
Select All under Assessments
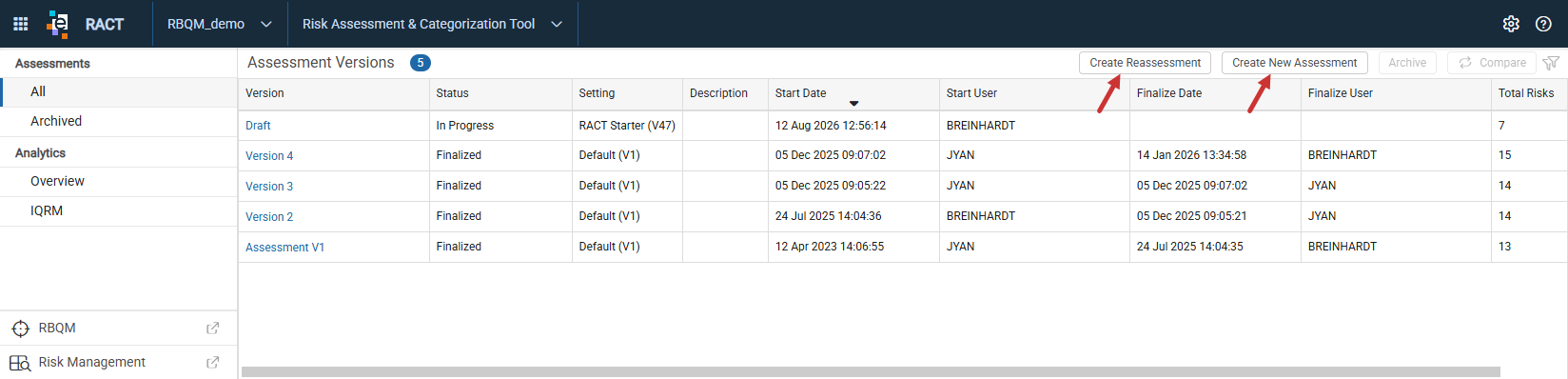tap(119, 91)
